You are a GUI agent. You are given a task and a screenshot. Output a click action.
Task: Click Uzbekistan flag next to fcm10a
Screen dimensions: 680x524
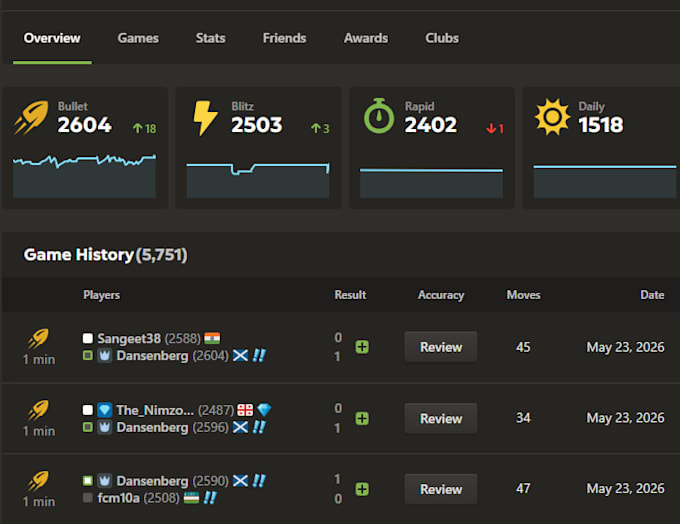tap(191, 498)
